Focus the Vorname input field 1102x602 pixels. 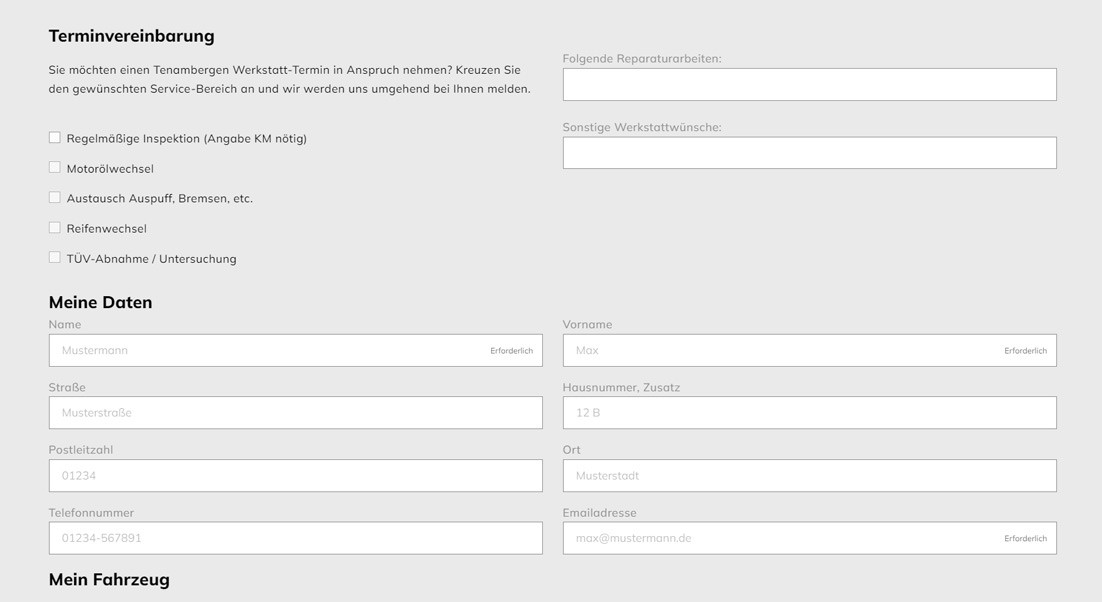785,351
